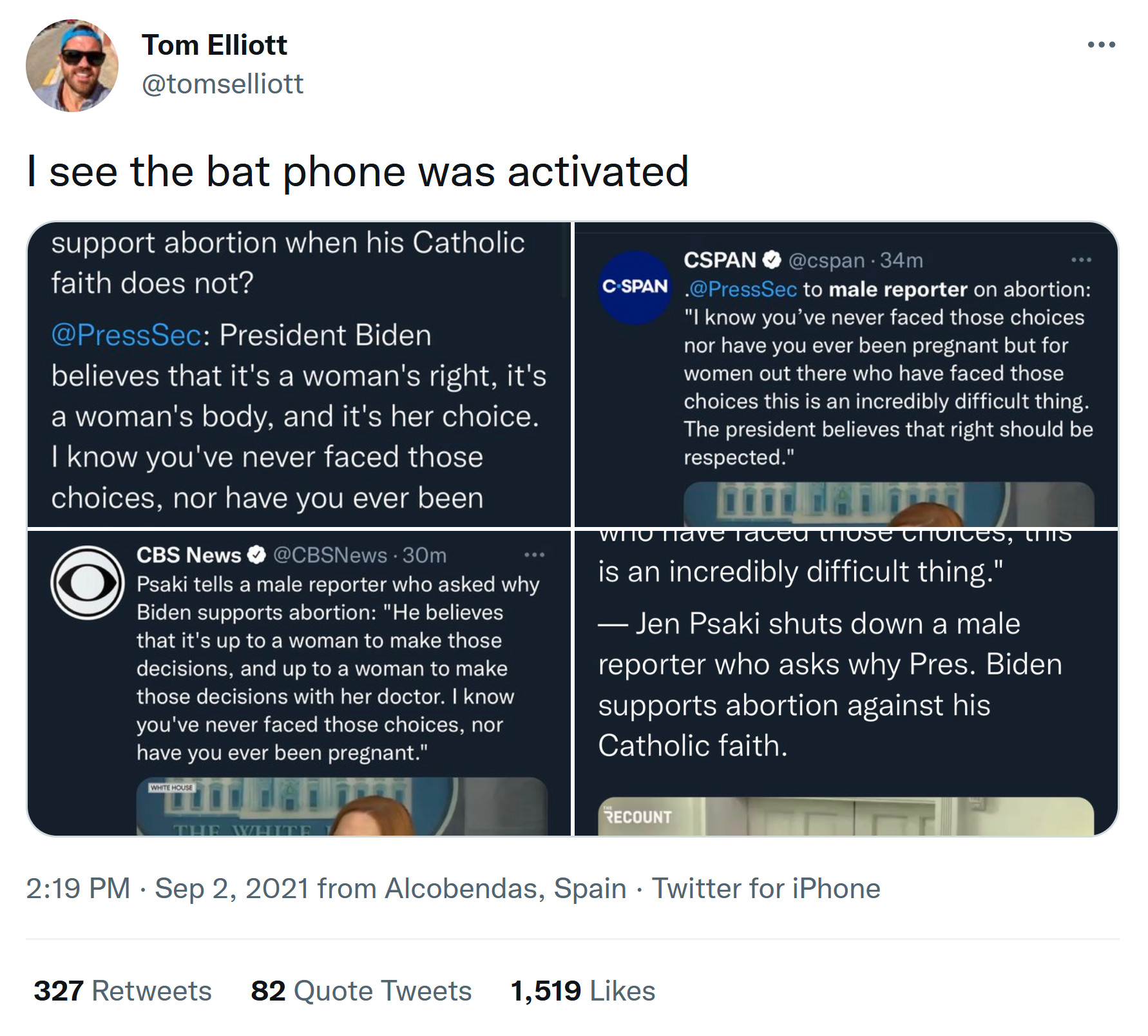Open the CSPAN tweet's three-dot menu
1148x1036 pixels.
[1080, 260]
